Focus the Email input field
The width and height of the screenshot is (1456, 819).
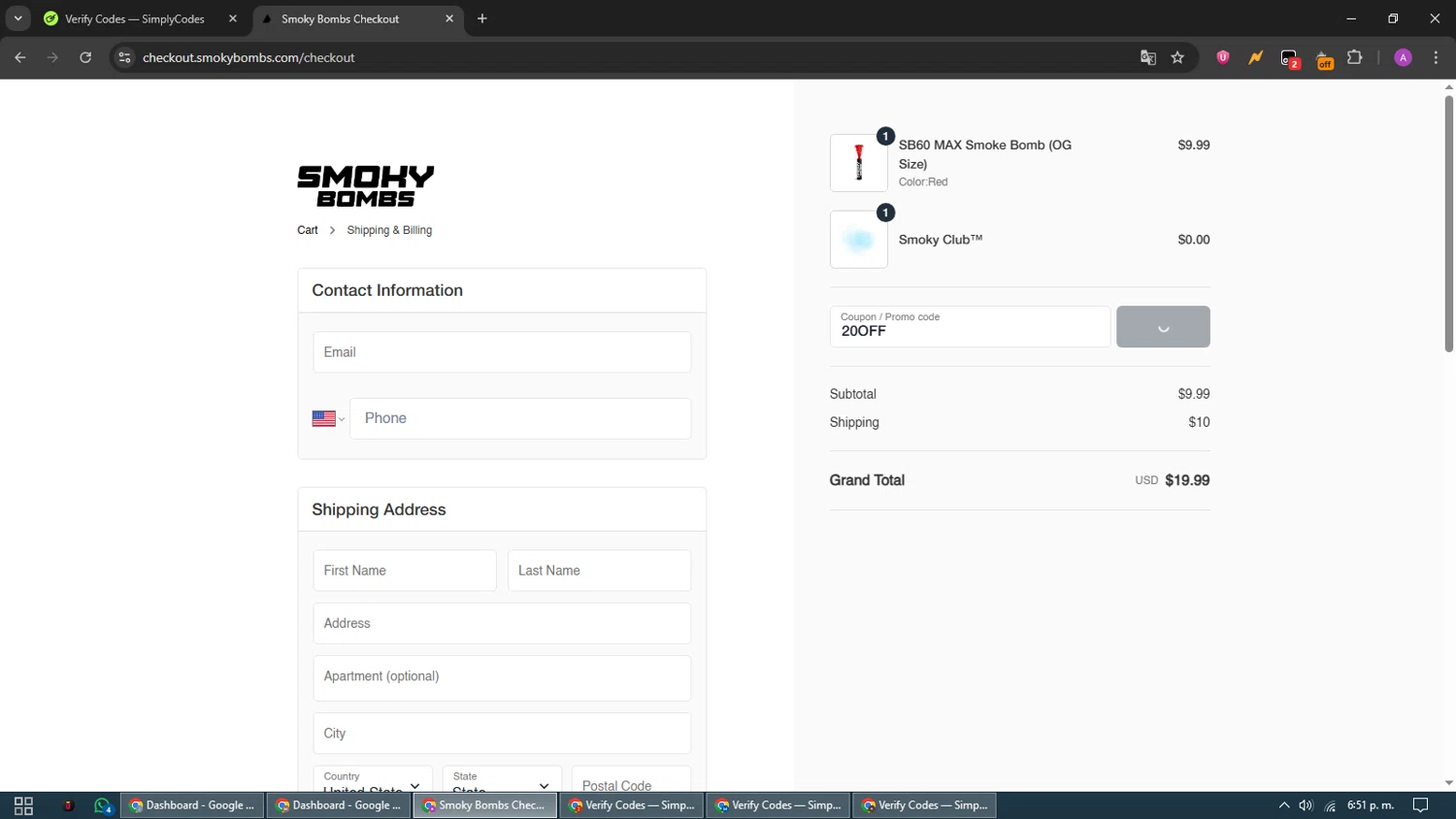pos(502,352)
